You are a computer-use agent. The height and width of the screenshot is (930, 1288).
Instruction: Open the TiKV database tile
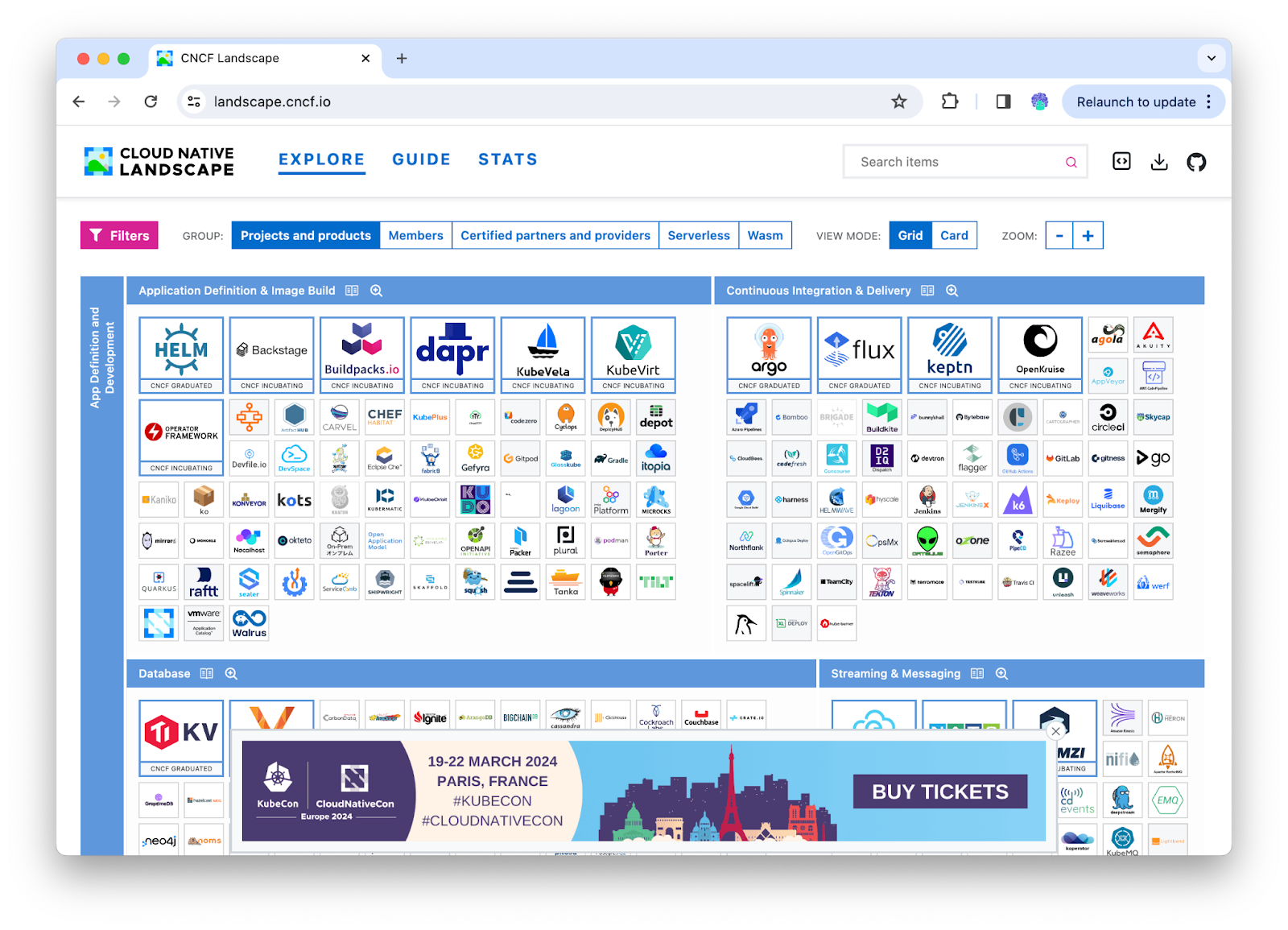pos(181,738)
